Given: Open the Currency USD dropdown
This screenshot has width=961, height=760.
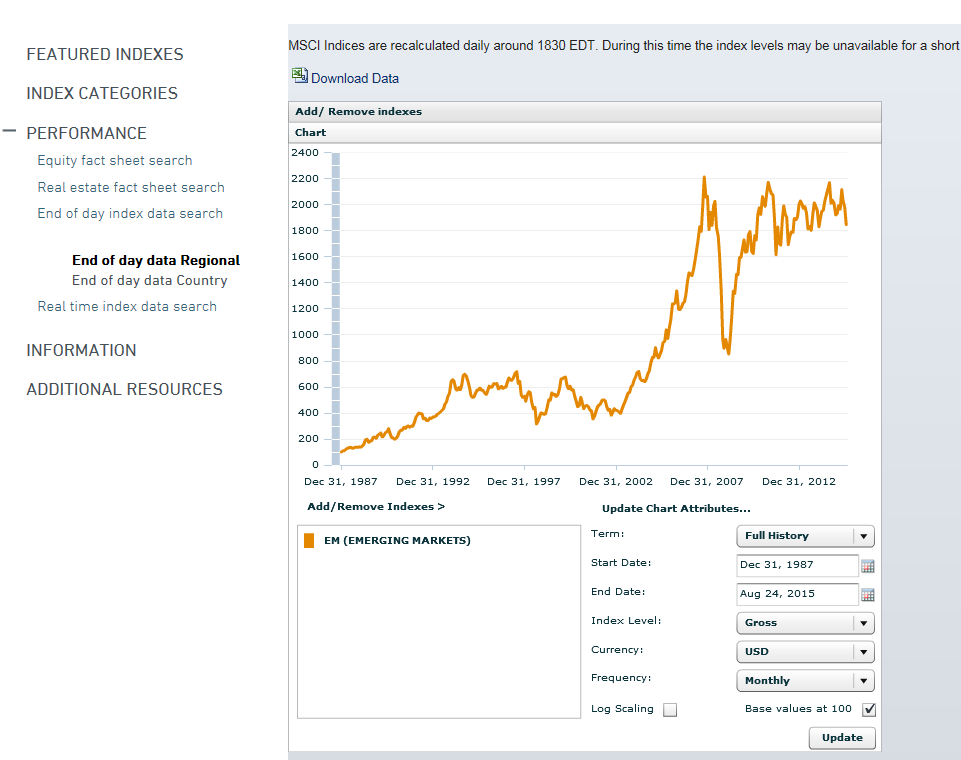Looking at the screenshot, I should pyautogui.click(x=805, y=652).
